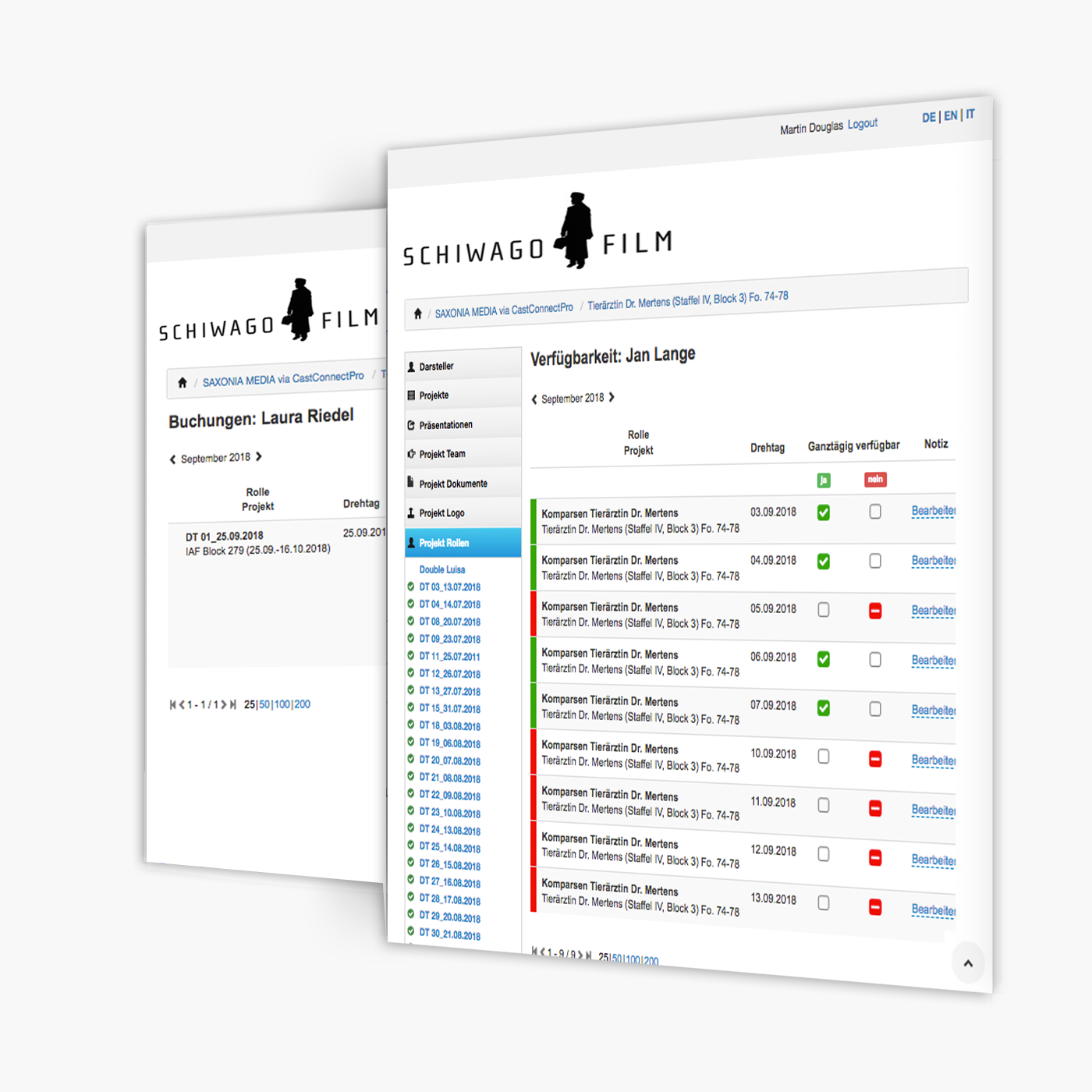Tick unavailable checkbox for 04.09.2018

click(875, 561)
